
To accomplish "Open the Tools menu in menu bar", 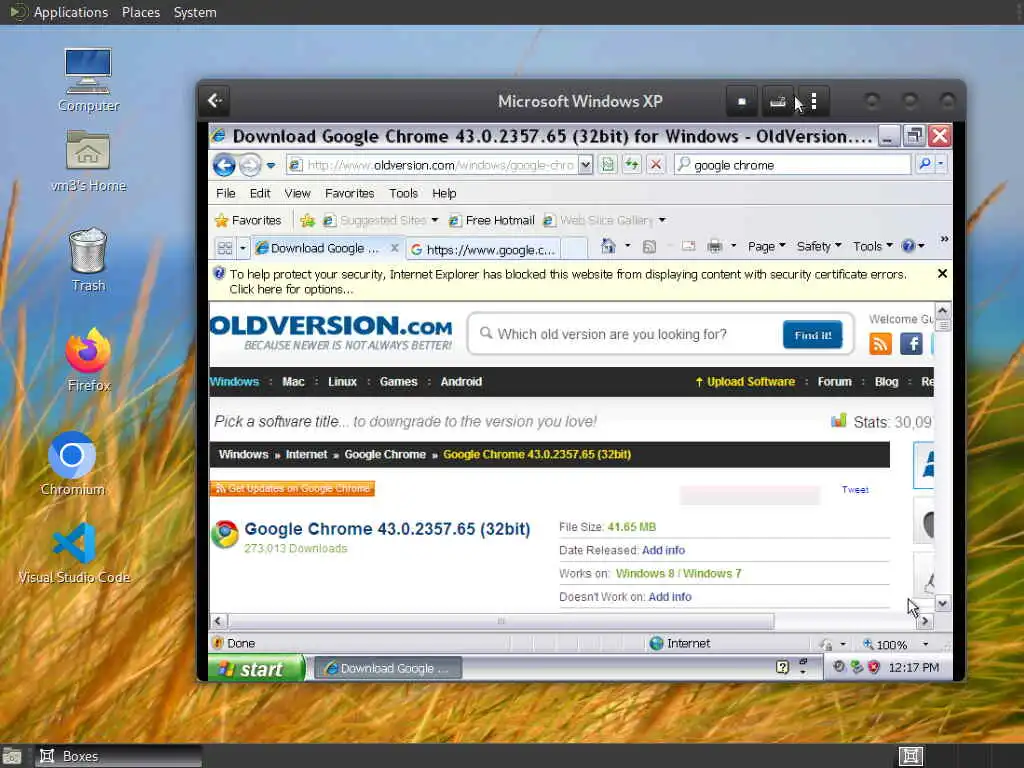I will [x=403, y=193].
